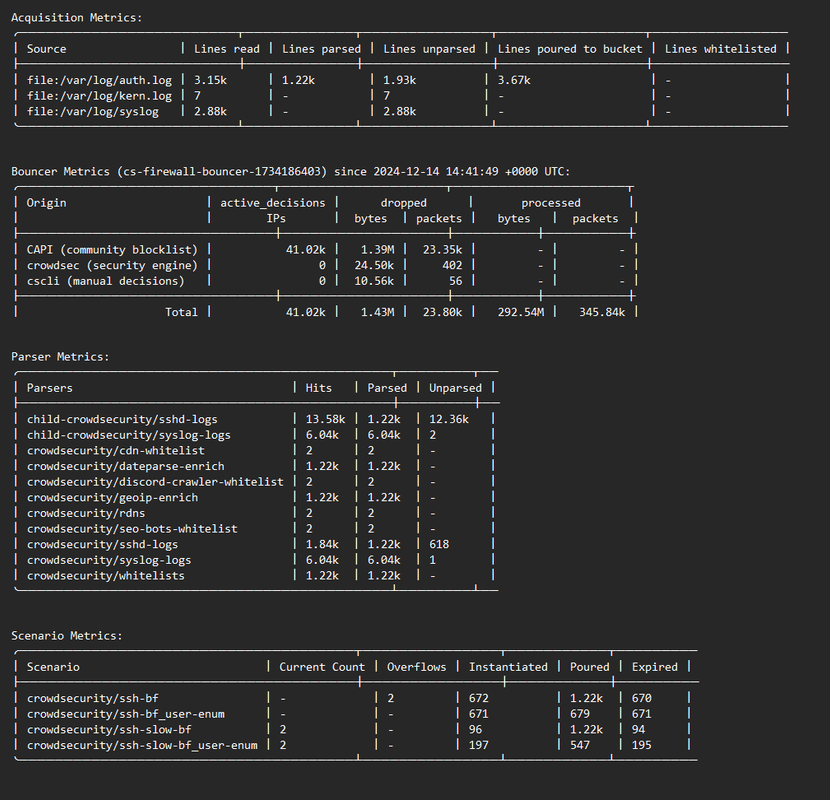The image size is (830, 800).
Task: Click the 'Acquisition Metrics:' heading
Action: click(x=77, y=18)
